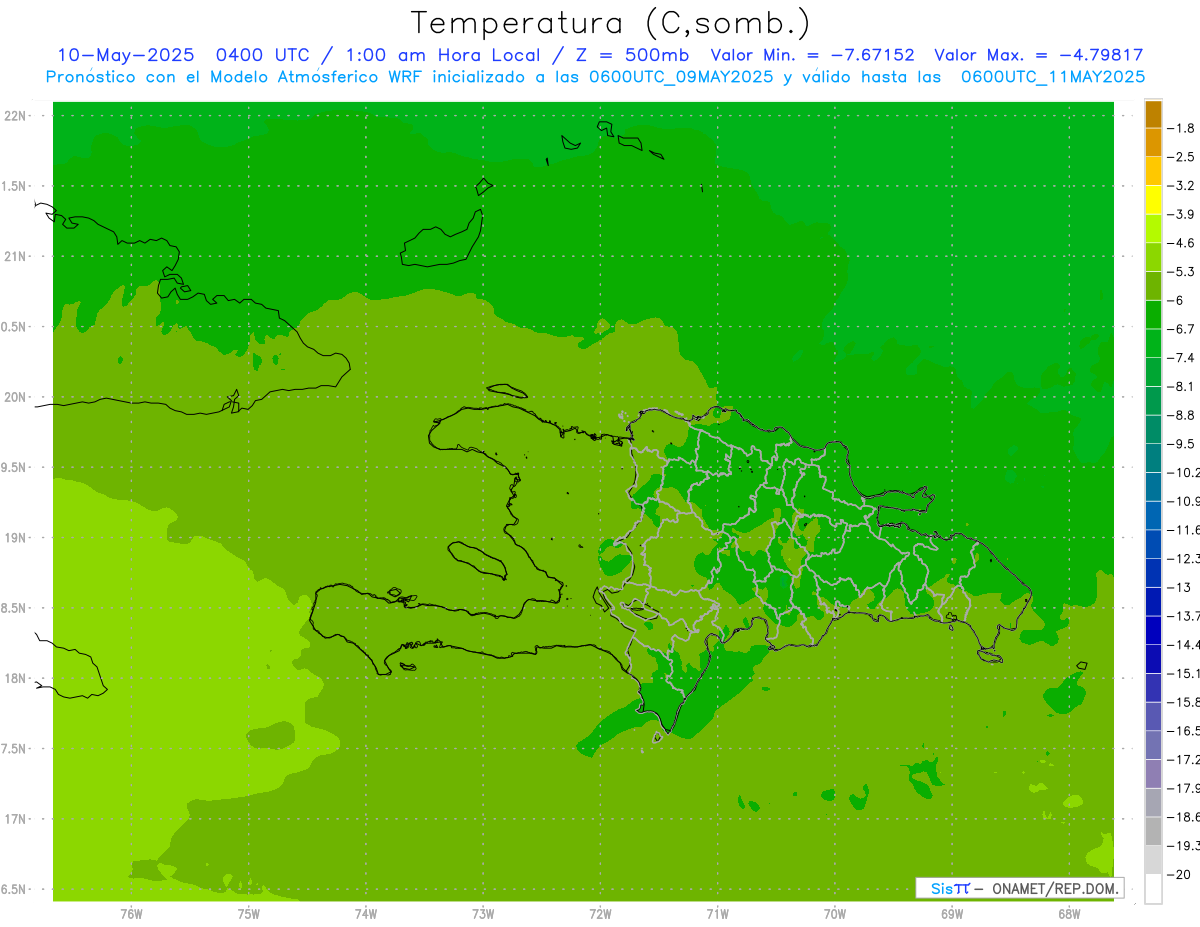Image resolution: width=1200 pixels, height=927 pixels.
Task: Click the orange swatch between -1.8 and -2.5
Action: [1153, 142]
